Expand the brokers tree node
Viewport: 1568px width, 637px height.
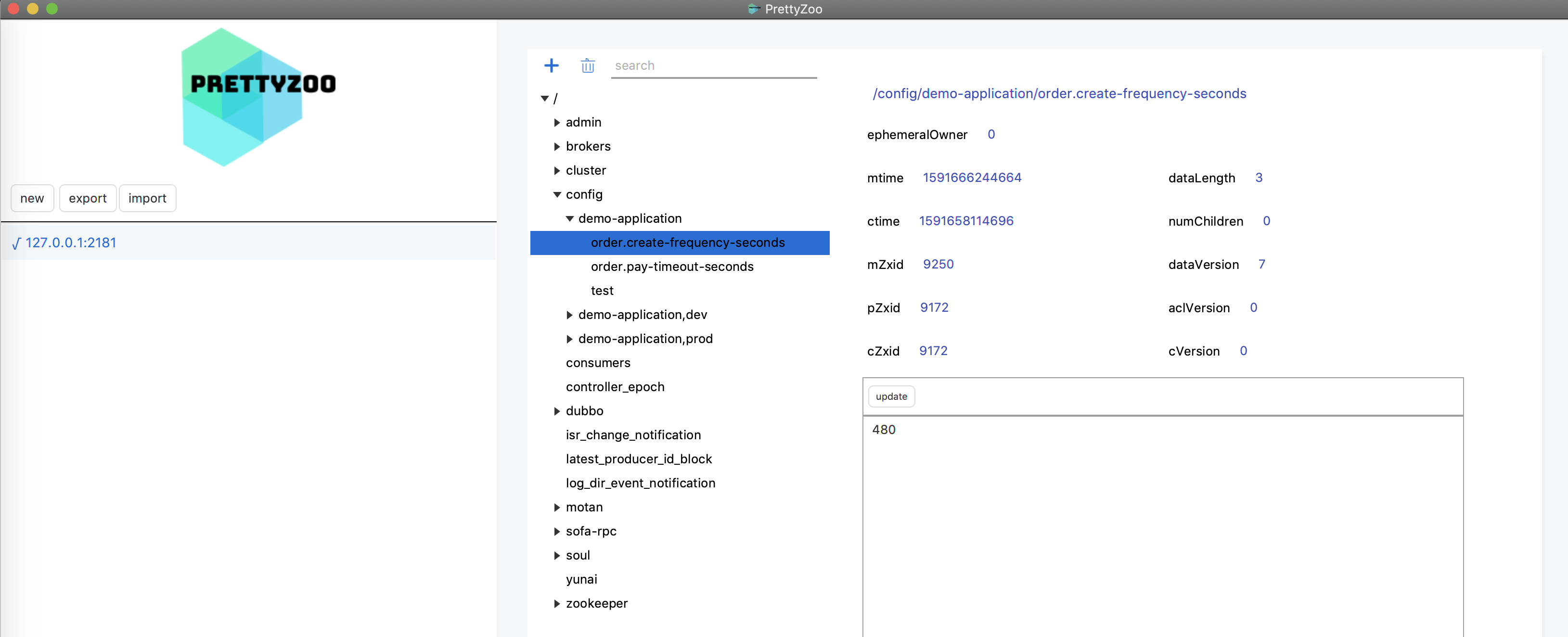[557, 146]
